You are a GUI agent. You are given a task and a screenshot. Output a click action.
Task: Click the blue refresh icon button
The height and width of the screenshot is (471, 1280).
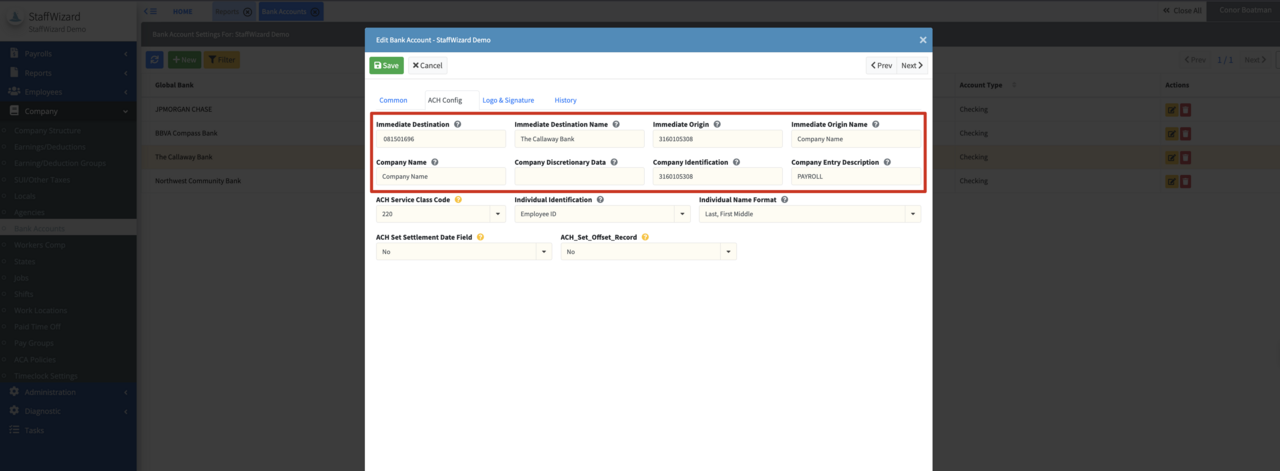point(155,60)
